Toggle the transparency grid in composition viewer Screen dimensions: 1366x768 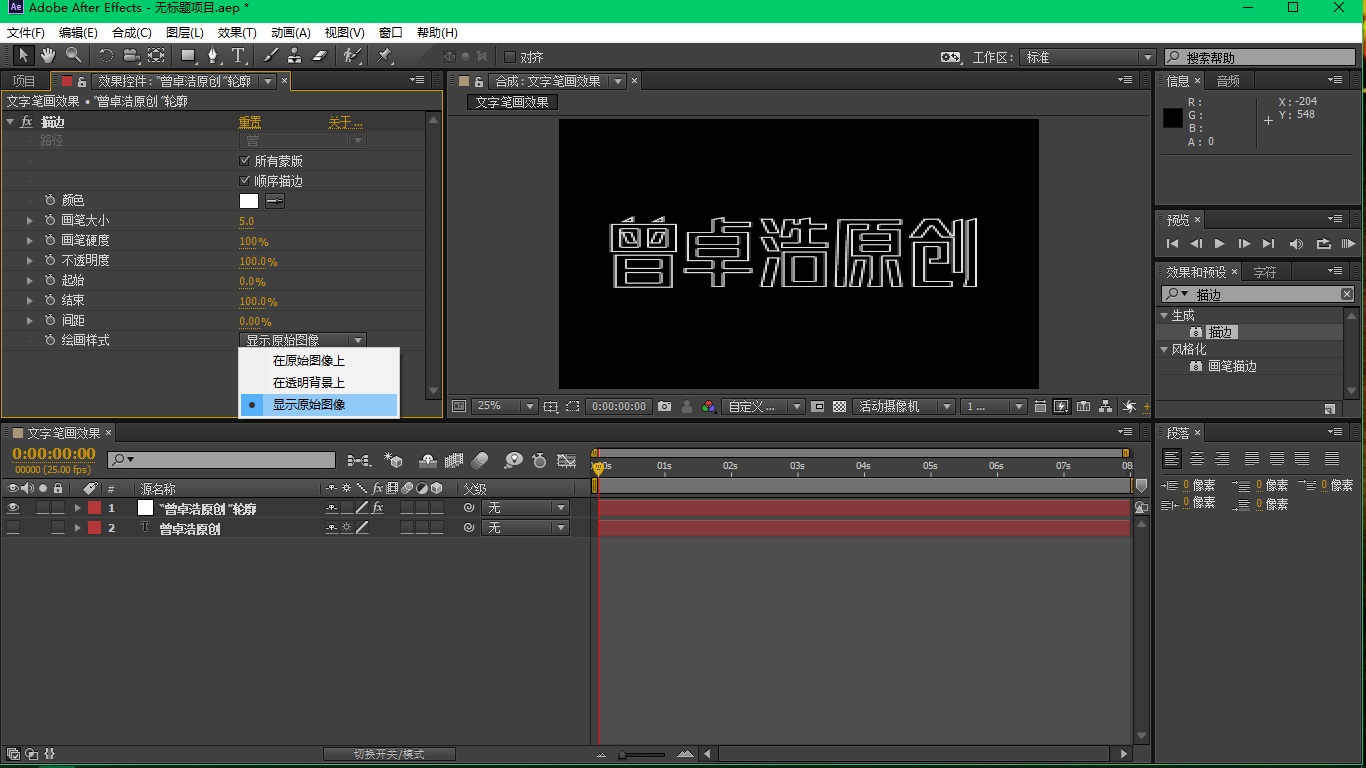click(x=839, y=406)
